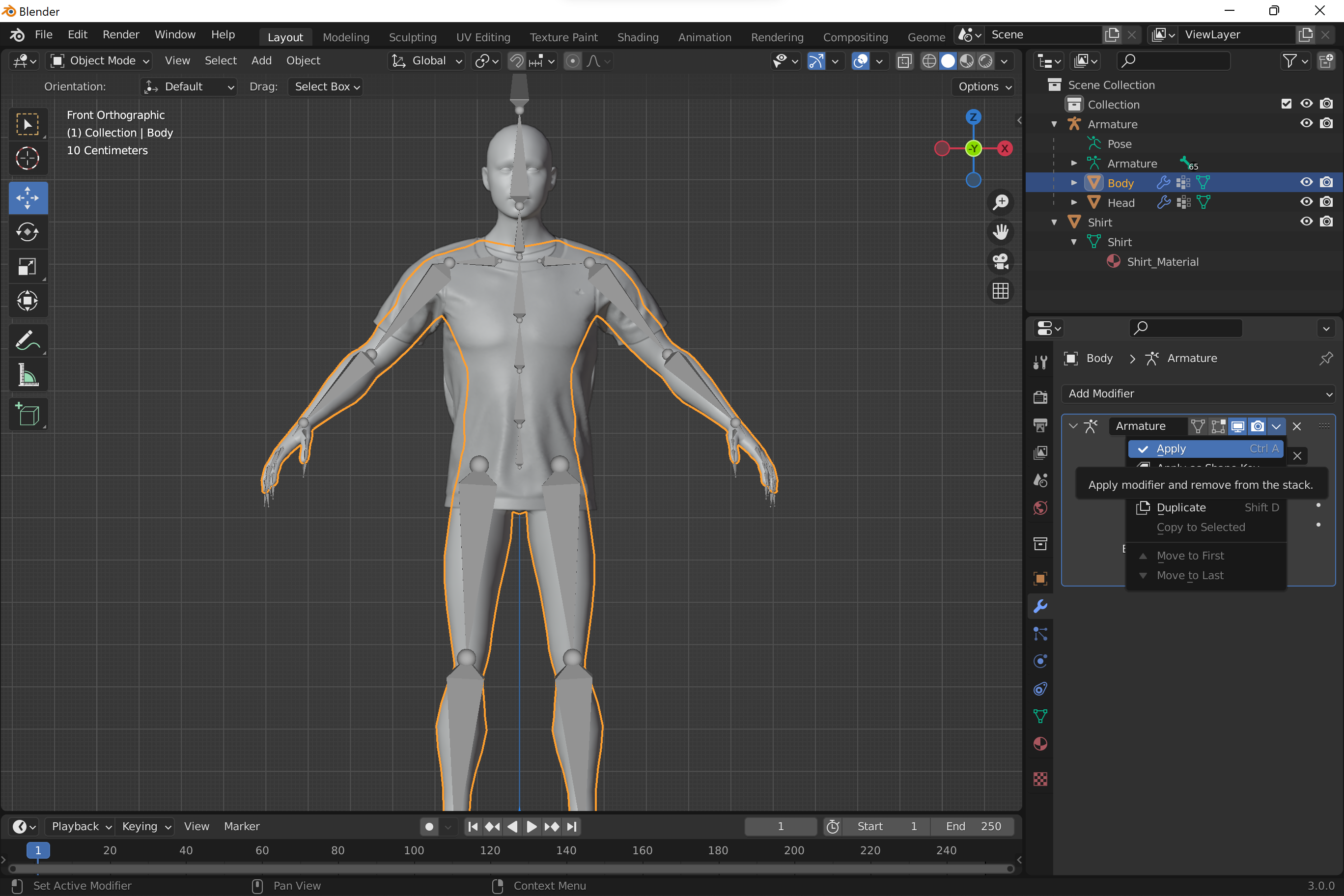The image size is (1344, 896).
Task: Hide the Body object with its eye toggle
Action: point(1306,182)
